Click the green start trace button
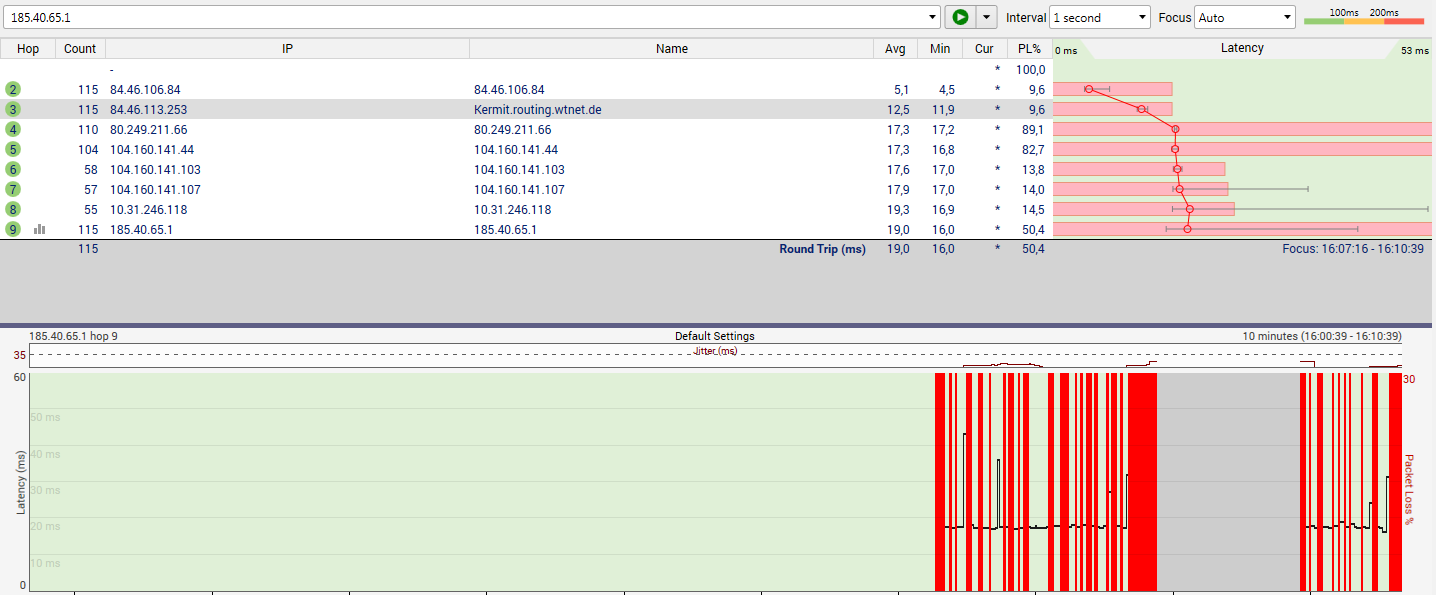 (960, 17)
